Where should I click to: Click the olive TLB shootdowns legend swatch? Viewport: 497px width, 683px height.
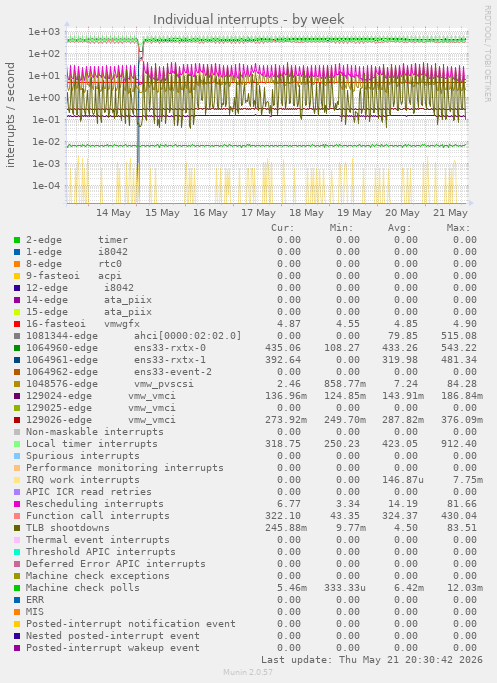(x=17, y=528)
